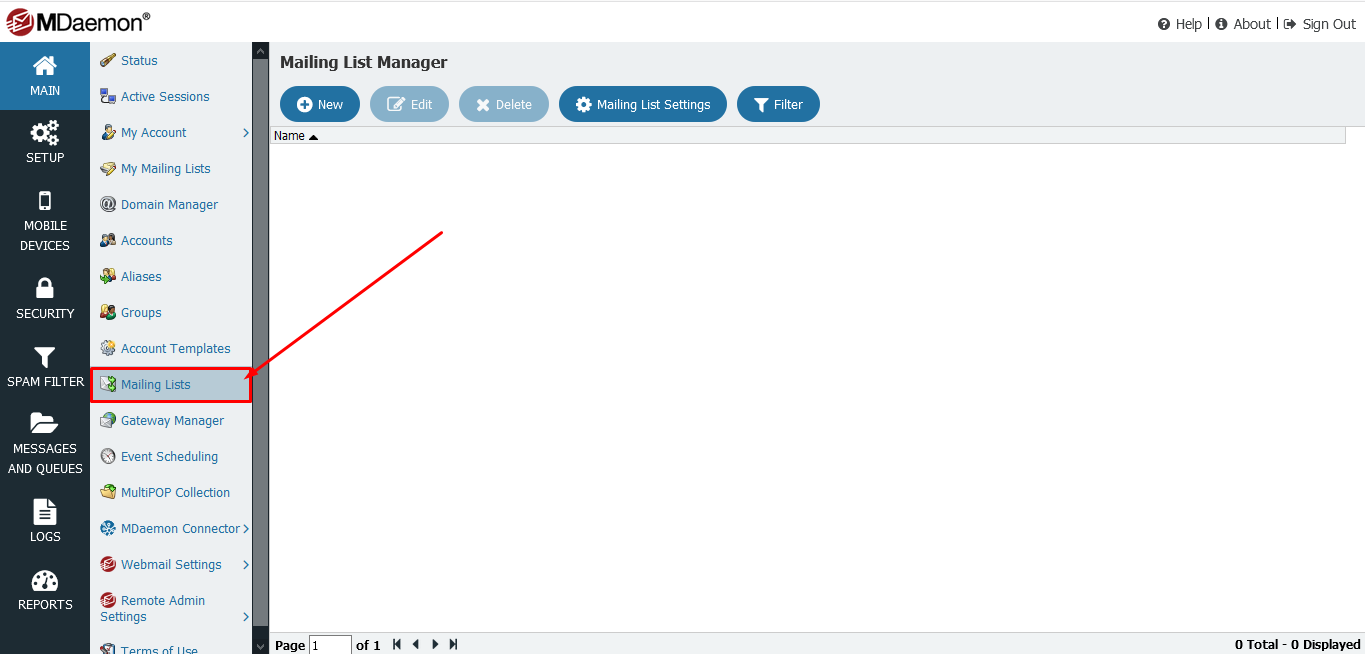This screenshot has height=654, width=1365.
Task: Expand Remote Admin Settings submenu arrow
Action: [x=246, y=617]
